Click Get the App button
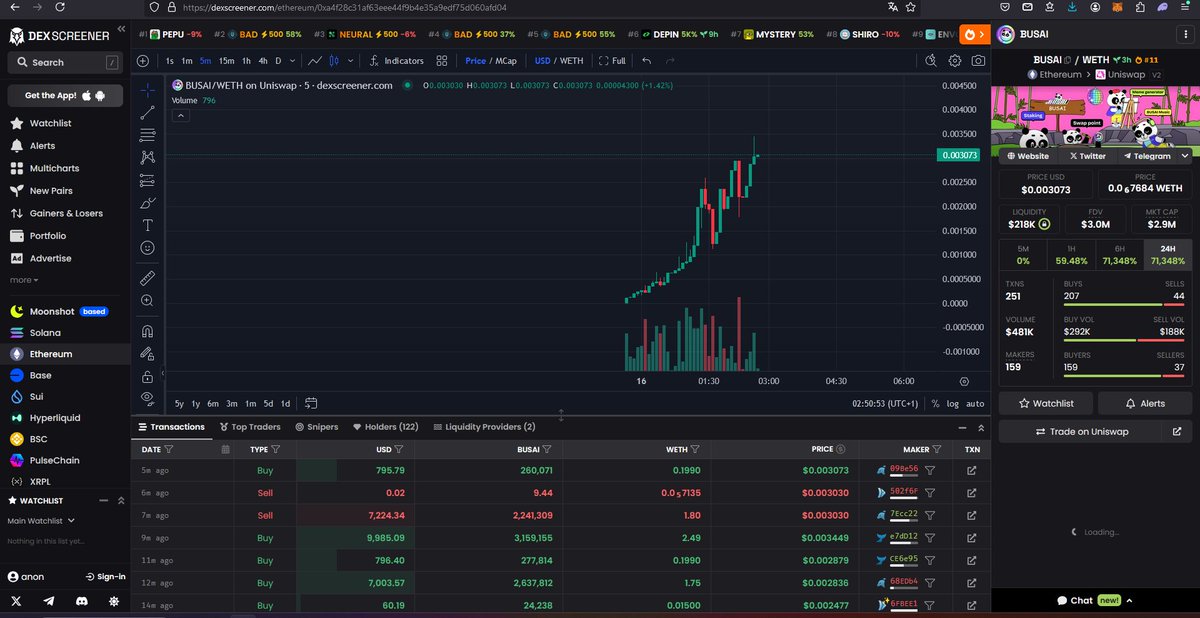Screen dimensions: 1200x618 [65, 95]
